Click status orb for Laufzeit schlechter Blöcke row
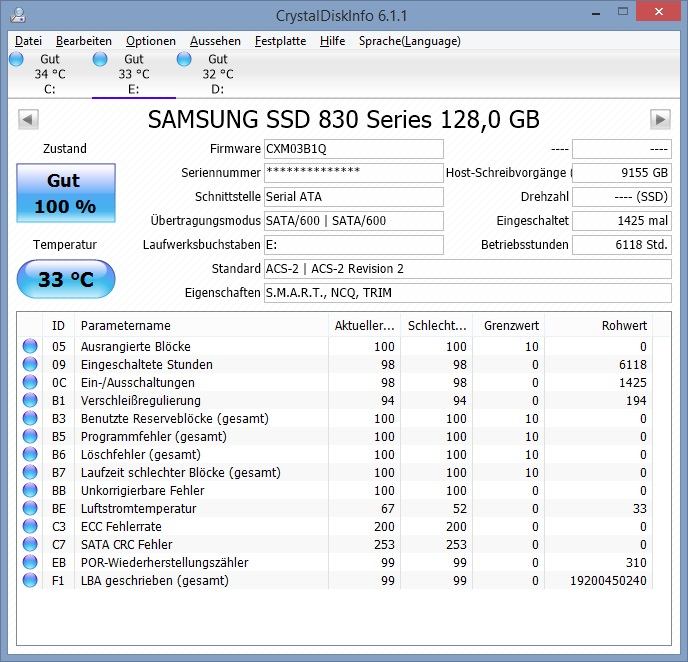Image resolution: width=688 pixels, height=662 pixels. (30, 472)
